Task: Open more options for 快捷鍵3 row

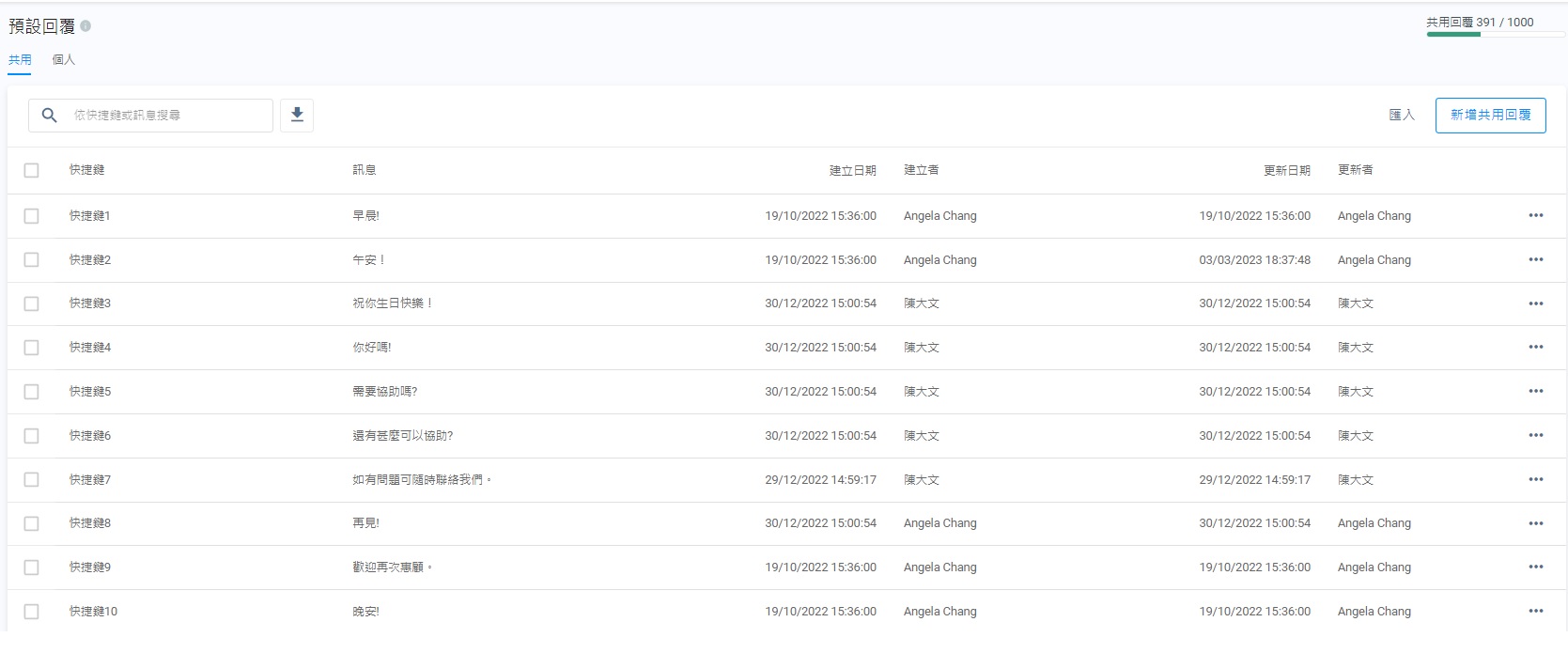Action: (1535, 303)
